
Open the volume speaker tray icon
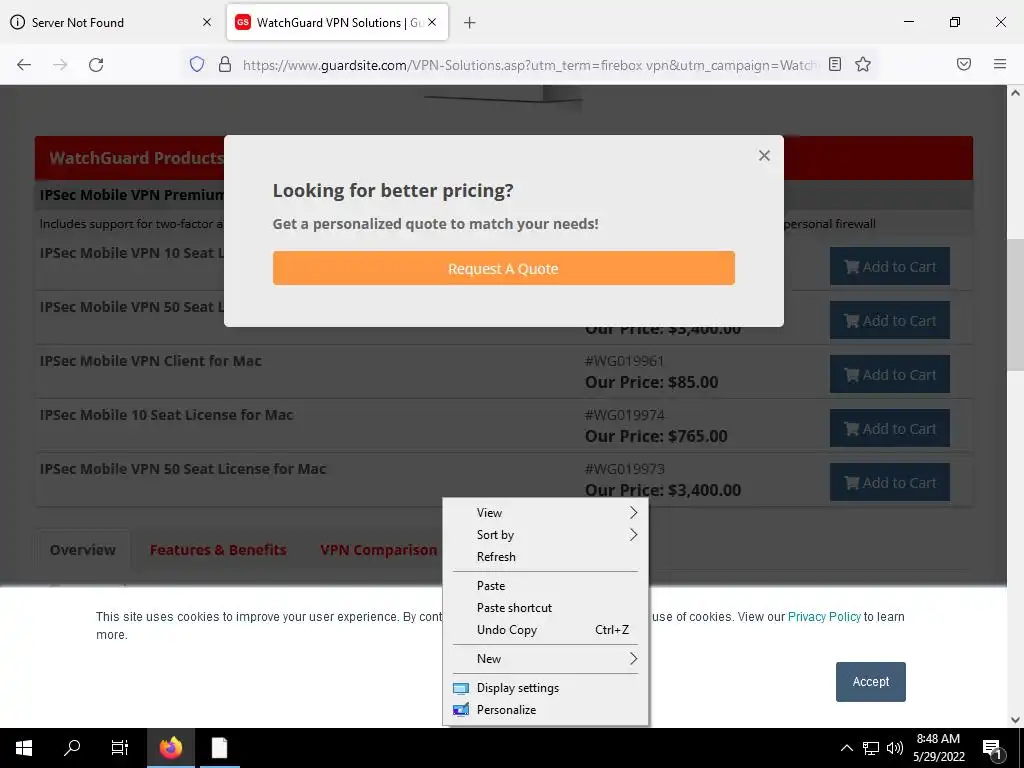click(x=895, y=748)
